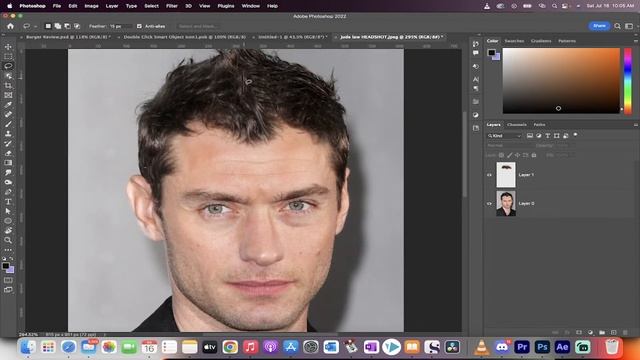Viewport: 640px width, 360px height.
Task: Open the Kind filter dropdown
Action: point(504,136)
